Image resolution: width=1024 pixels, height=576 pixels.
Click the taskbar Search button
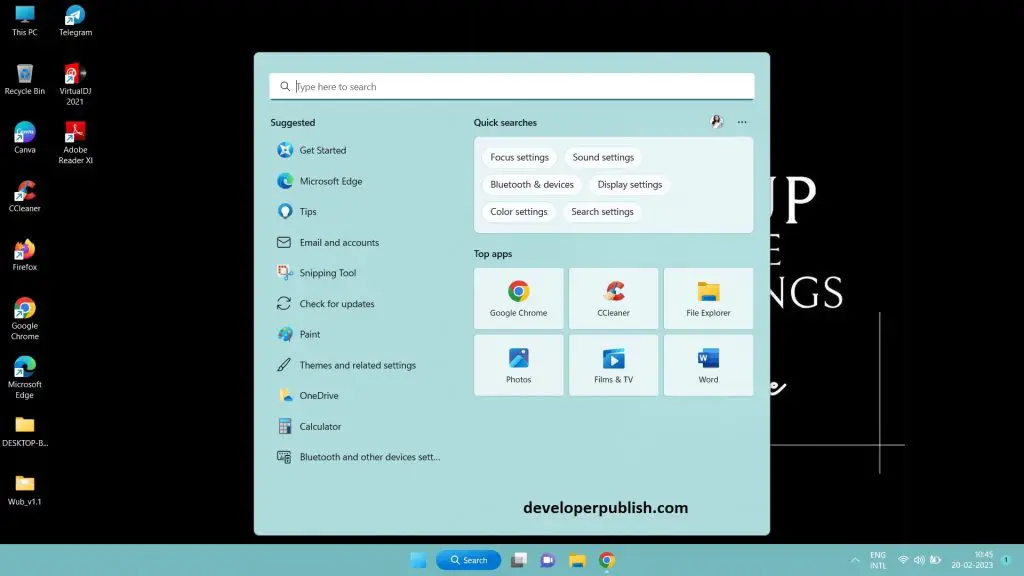[x=468, y=560]
